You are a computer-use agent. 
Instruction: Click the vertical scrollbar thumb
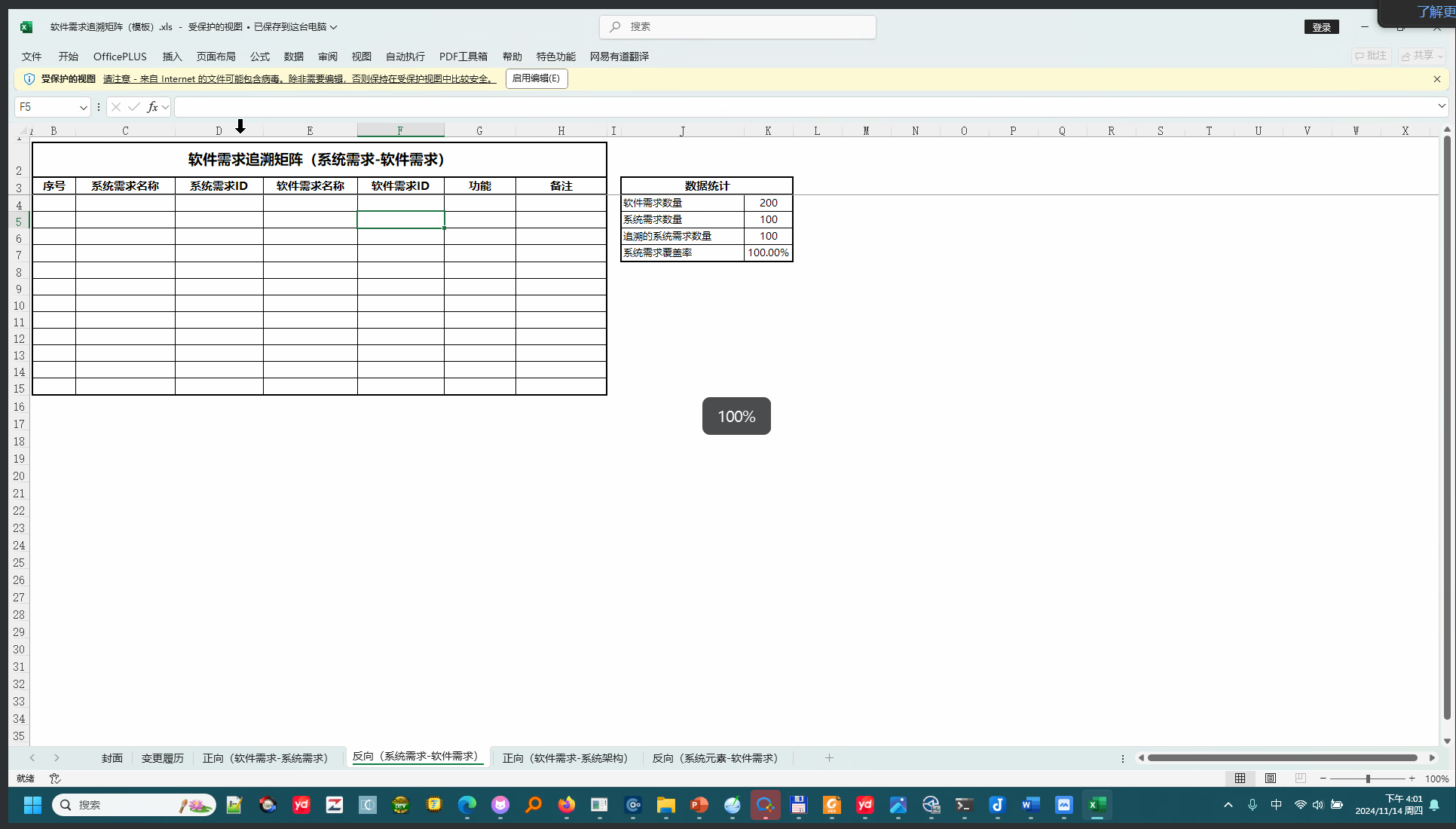(1446, 429)
